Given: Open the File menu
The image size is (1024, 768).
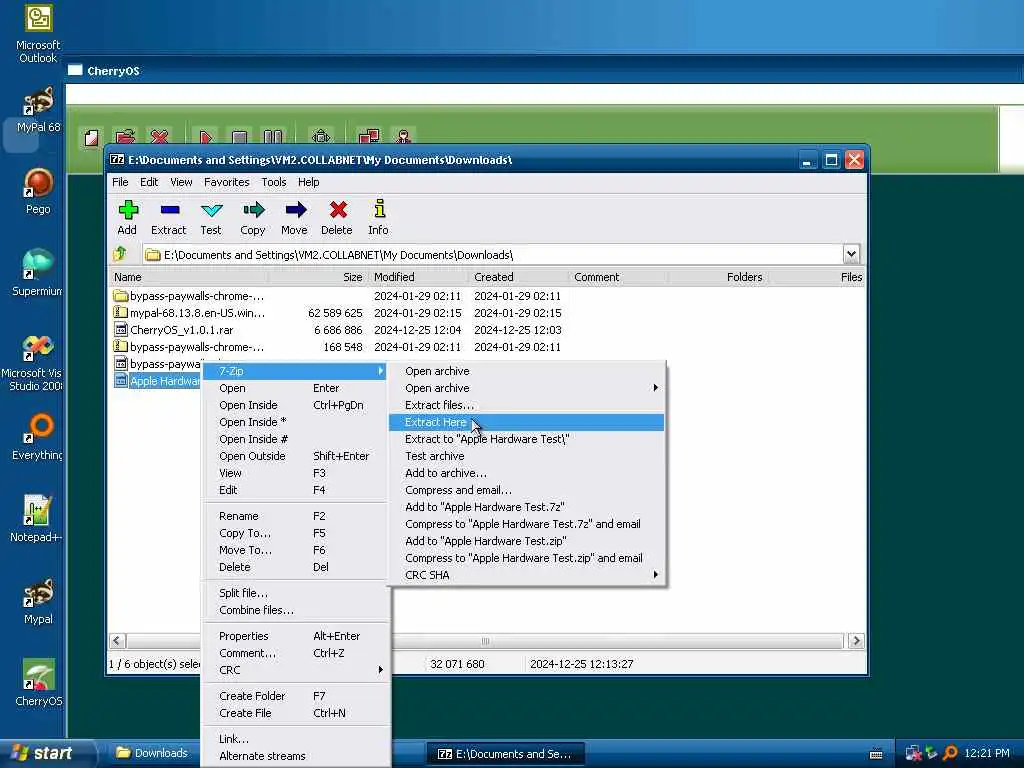Looking at the screenshot, I should coord(120,182).
